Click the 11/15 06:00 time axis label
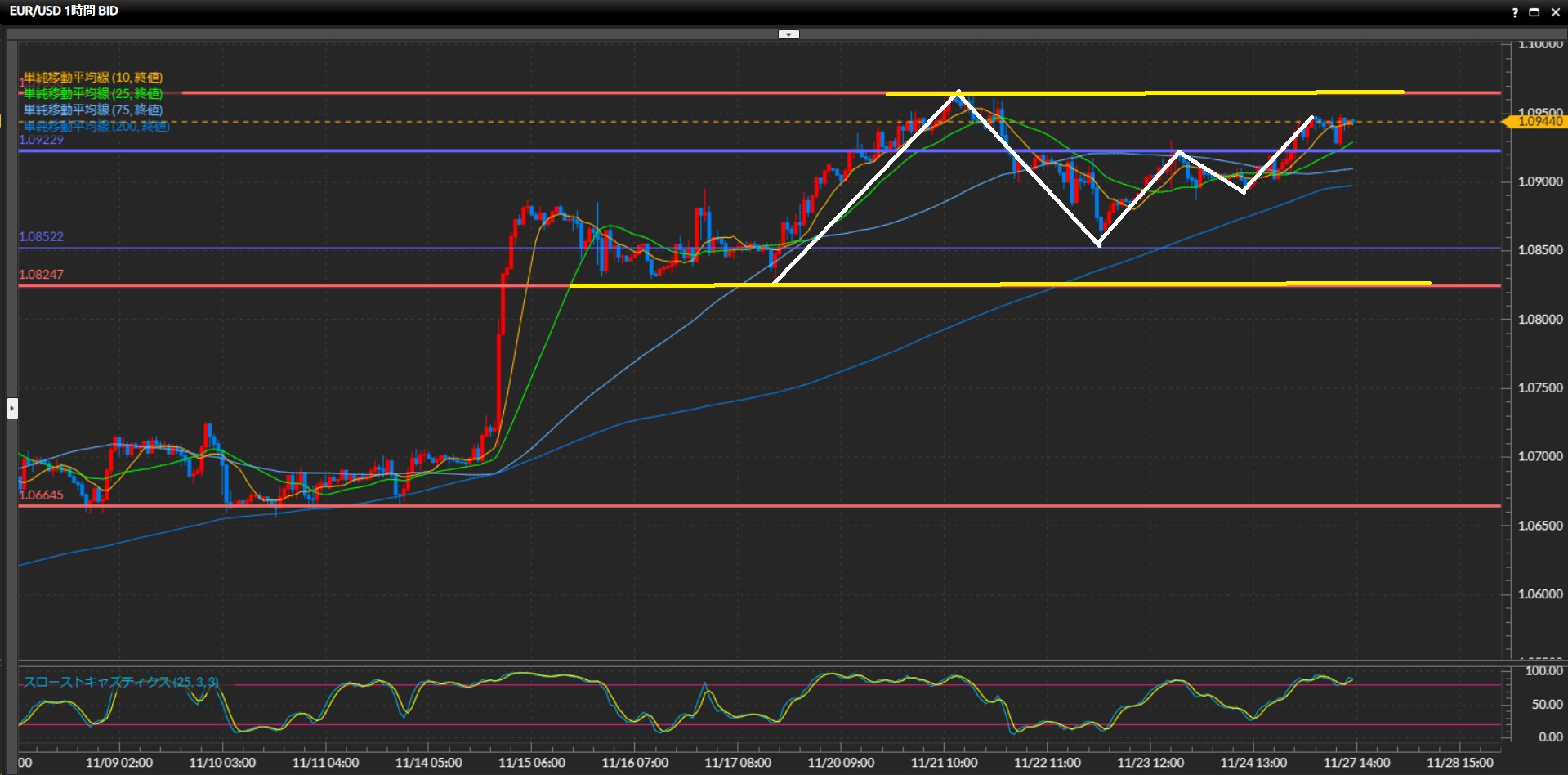This screenshot has height=775, width=1568. click(532, 763)
